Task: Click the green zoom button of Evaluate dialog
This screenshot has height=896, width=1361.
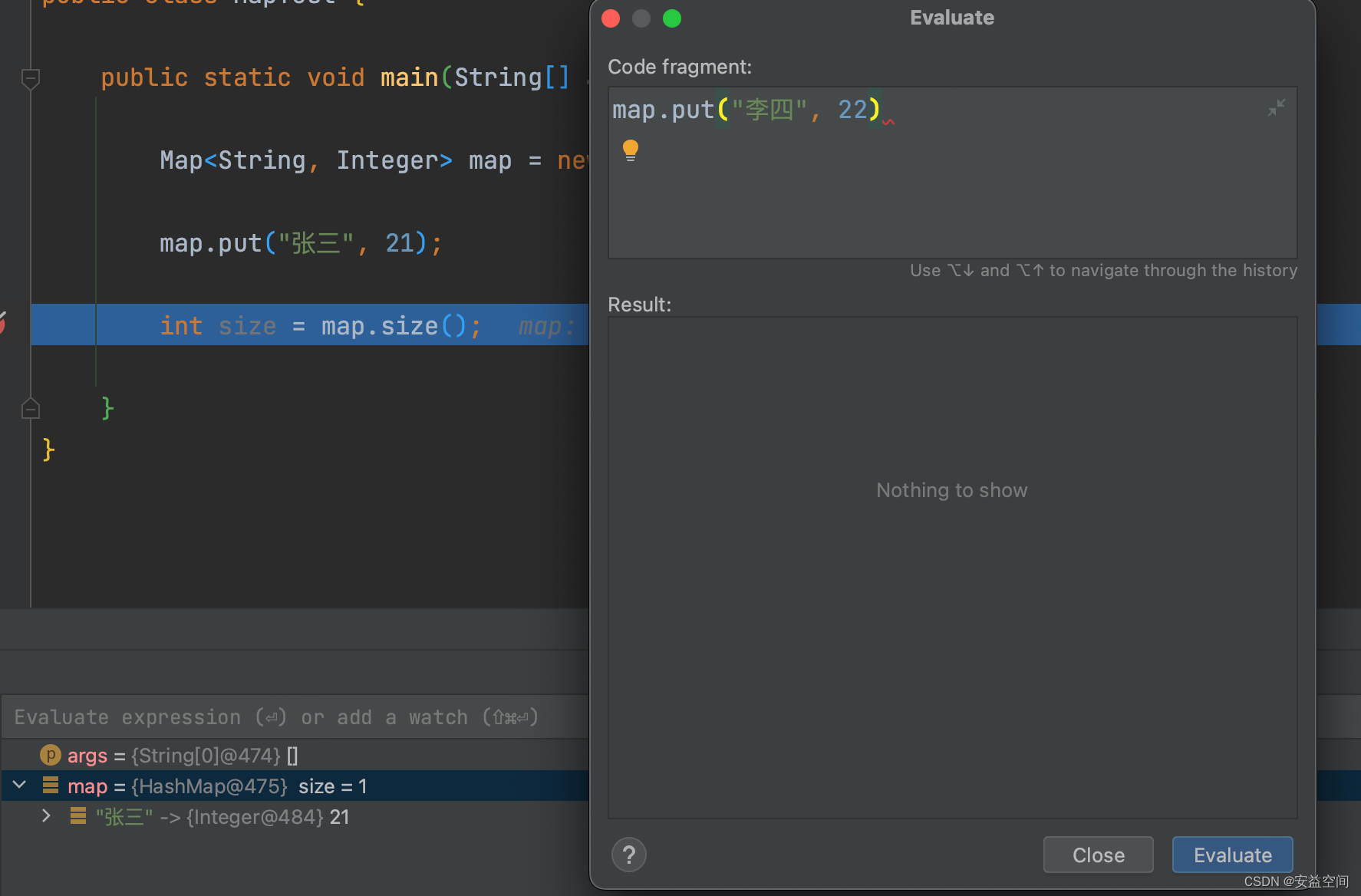Action: tap(672, 18)
